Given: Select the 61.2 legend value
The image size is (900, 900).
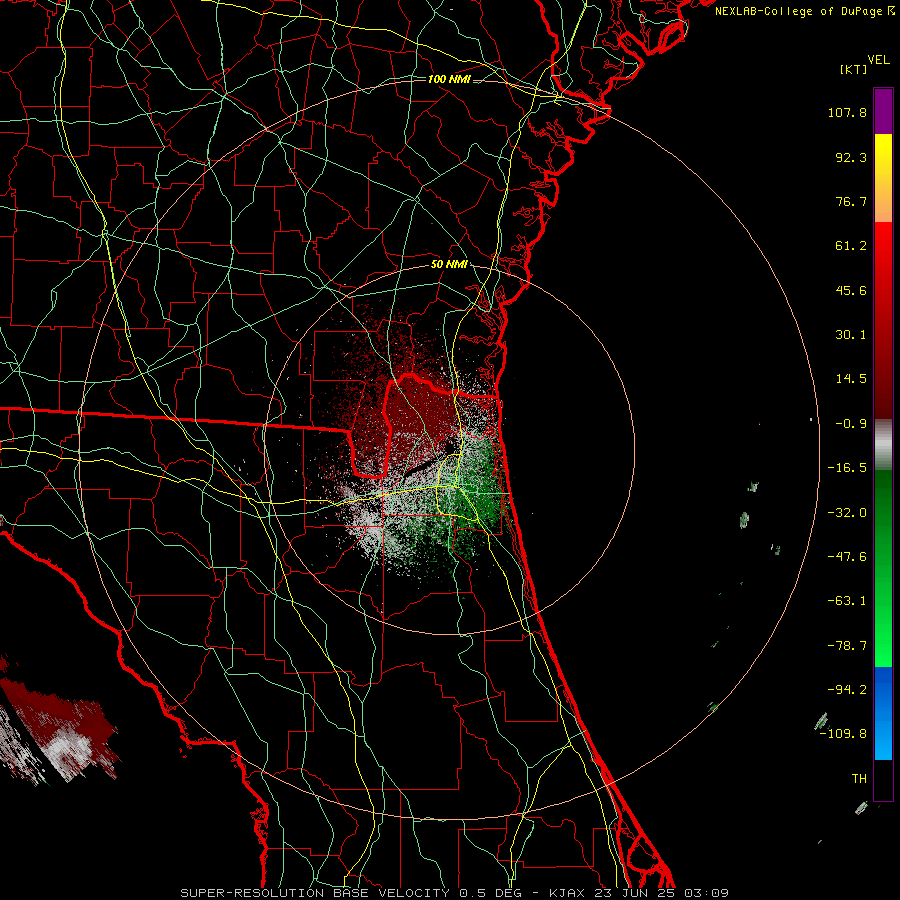Looking at the screenshot, I should pyautogui.click(x=851, y=246).
